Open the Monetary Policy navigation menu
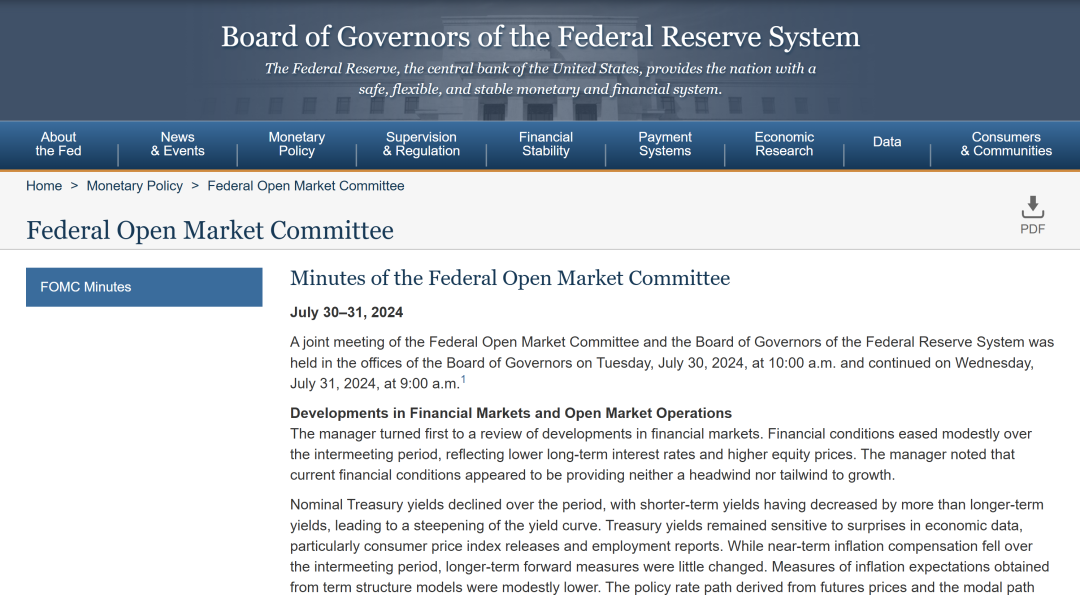 click(x=297, y=144)
